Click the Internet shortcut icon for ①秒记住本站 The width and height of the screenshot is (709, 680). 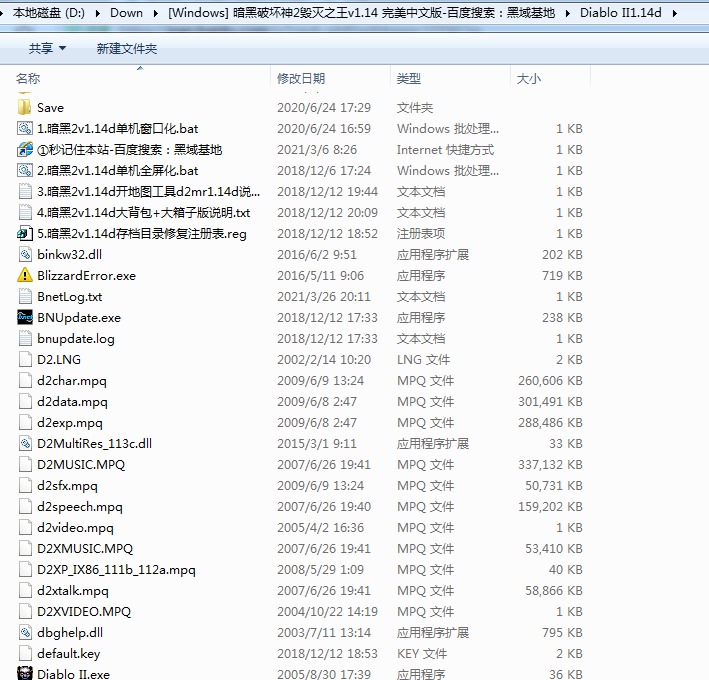[25, 150]
